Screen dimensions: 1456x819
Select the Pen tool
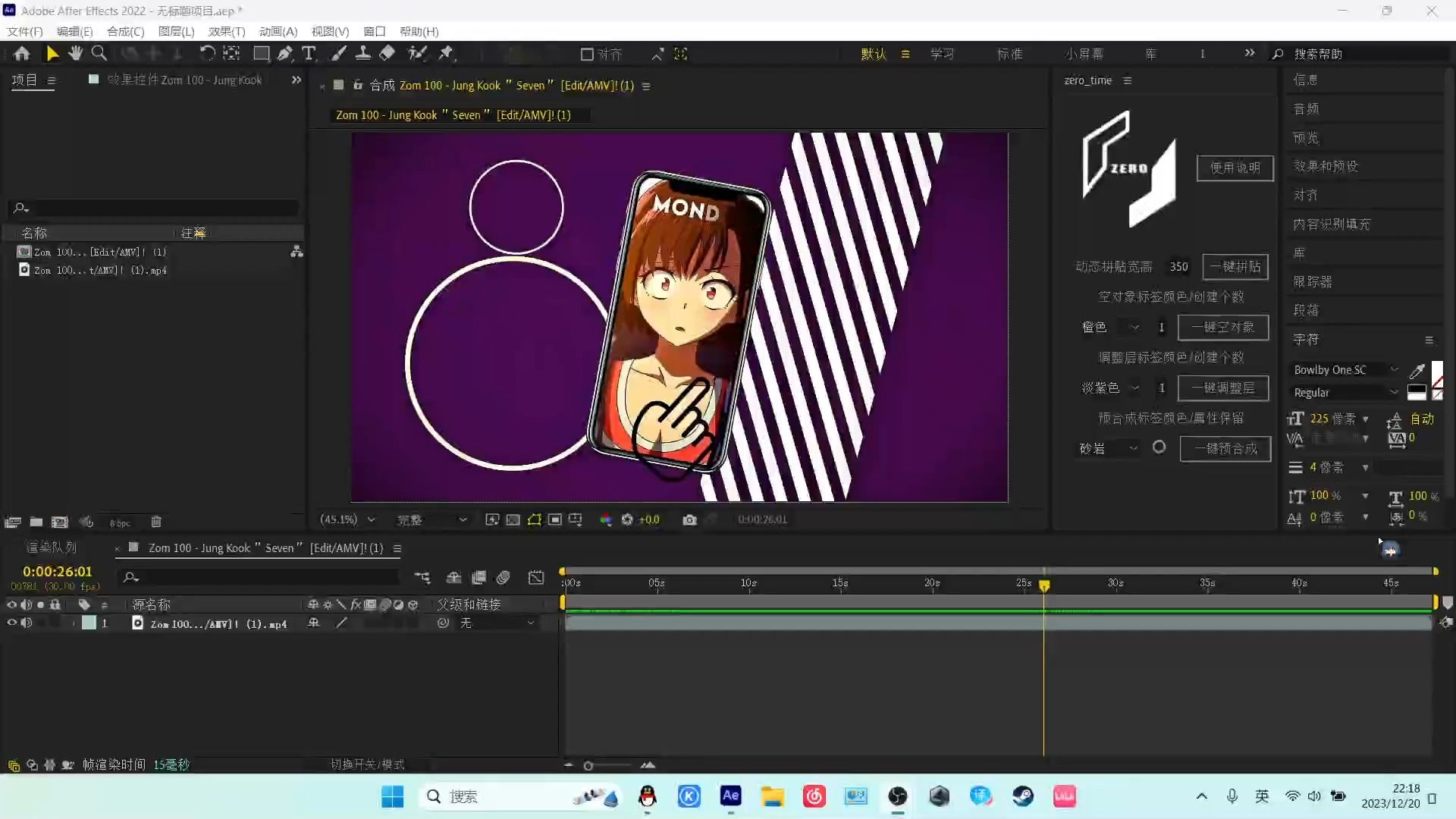pos(284,54)
